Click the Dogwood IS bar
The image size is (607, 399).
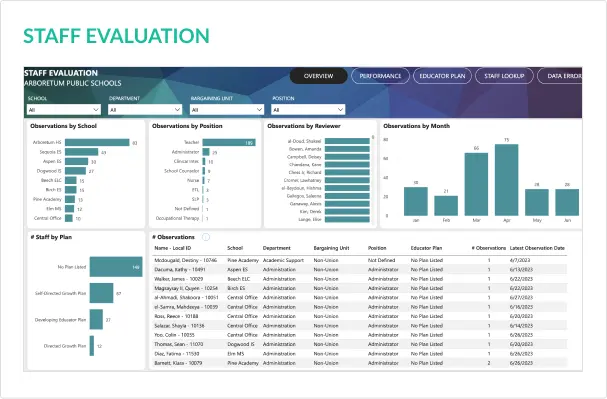[x=75, y=171]
